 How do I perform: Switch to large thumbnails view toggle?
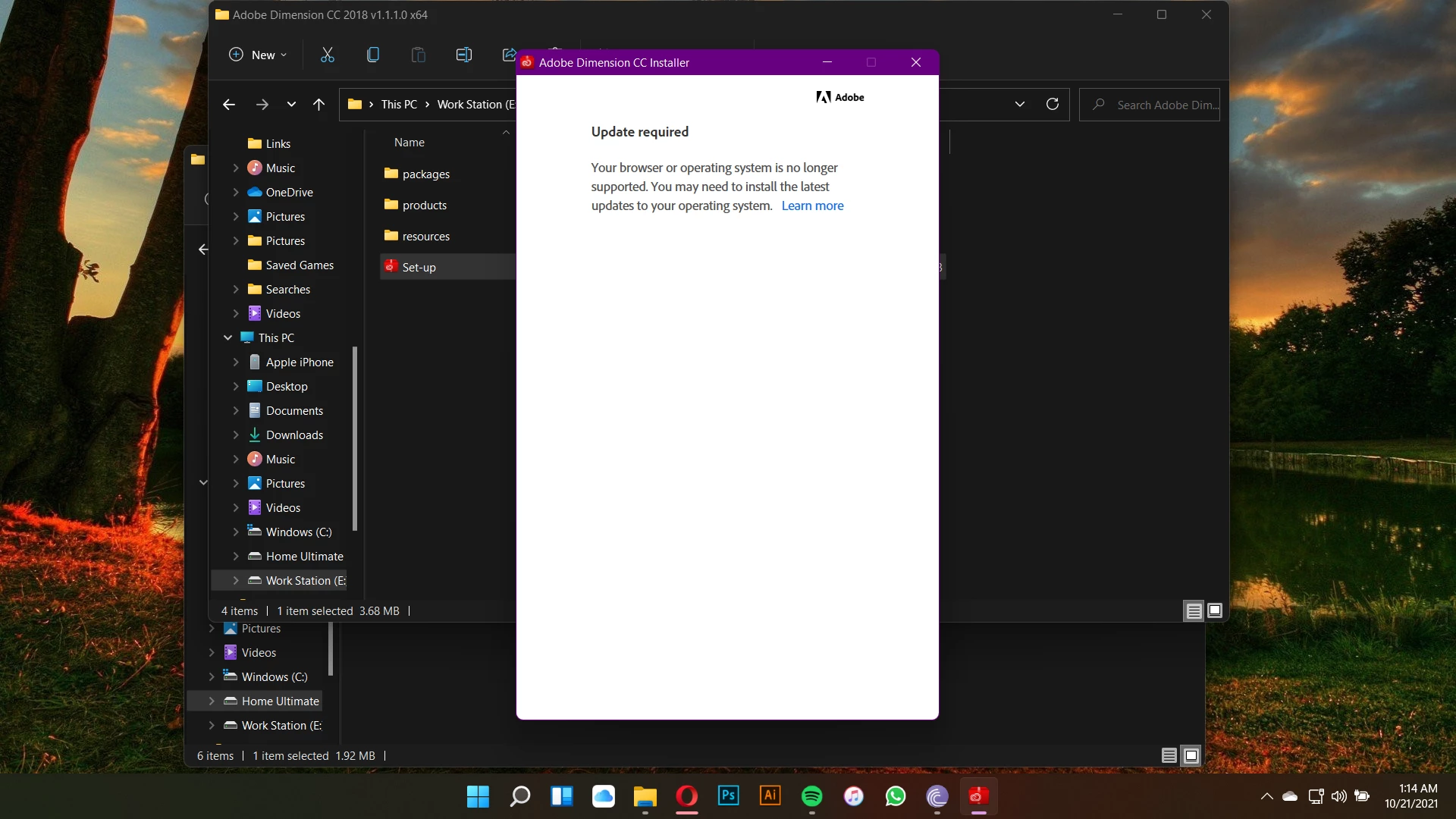coord(1214,611)
